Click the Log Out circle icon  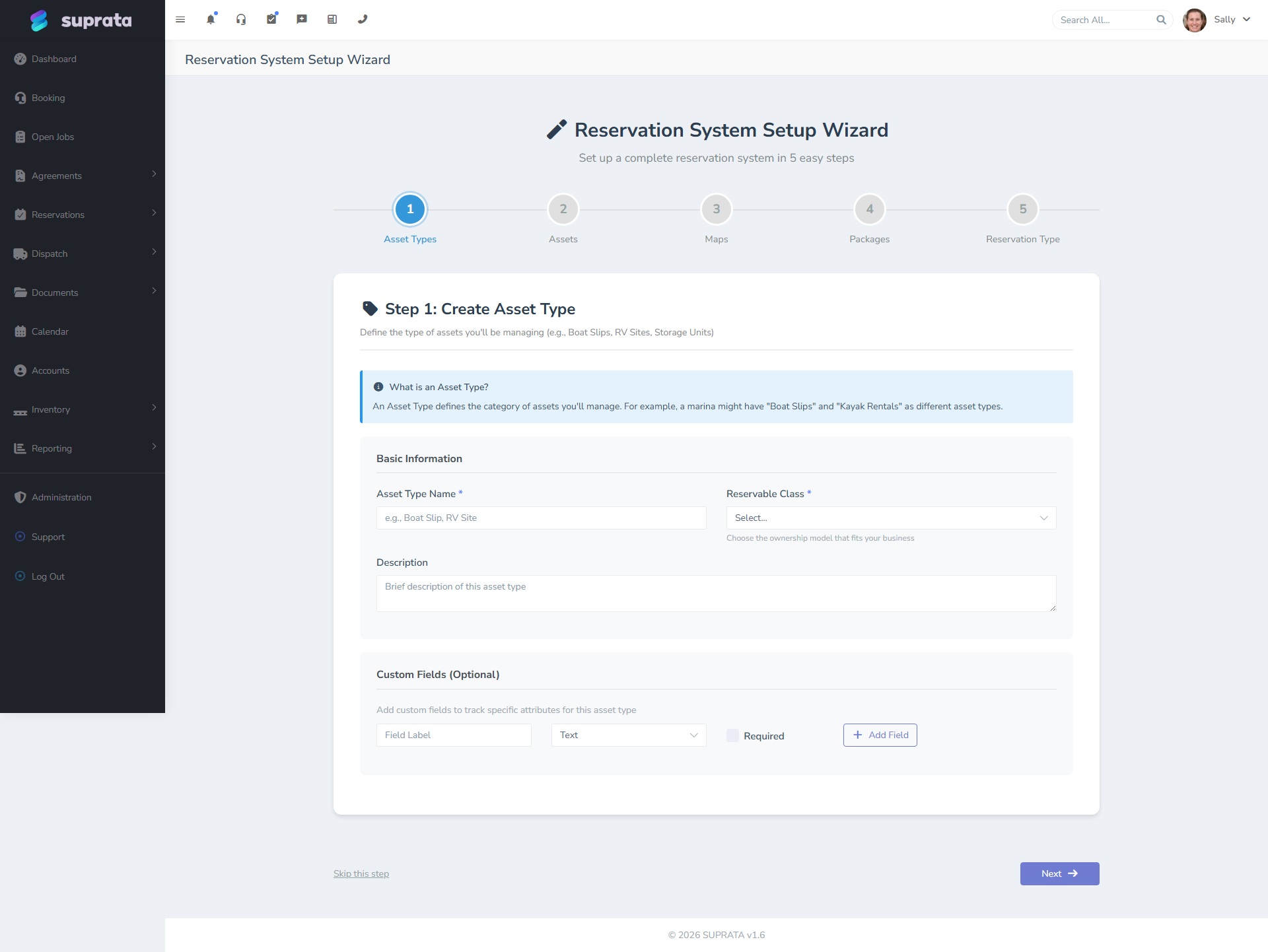[x=20, y=576]
